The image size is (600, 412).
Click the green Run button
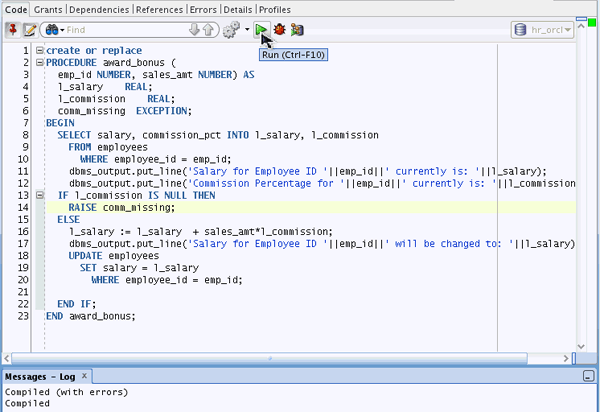[261, 30]
